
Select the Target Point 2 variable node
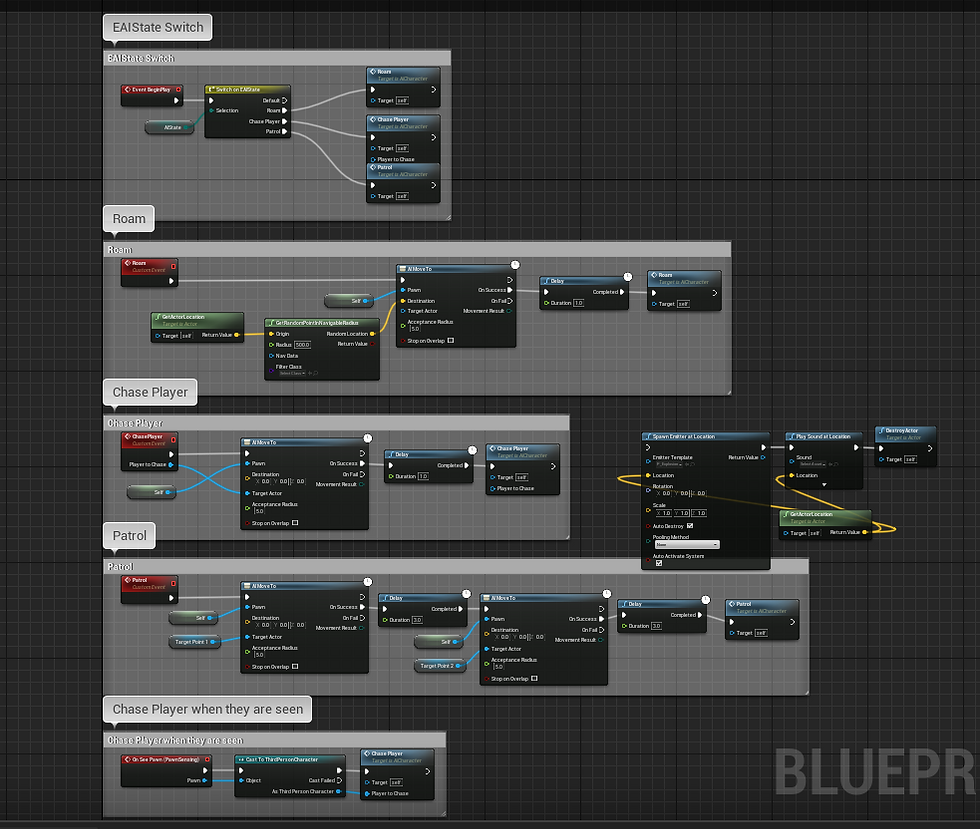pos(439,666)
